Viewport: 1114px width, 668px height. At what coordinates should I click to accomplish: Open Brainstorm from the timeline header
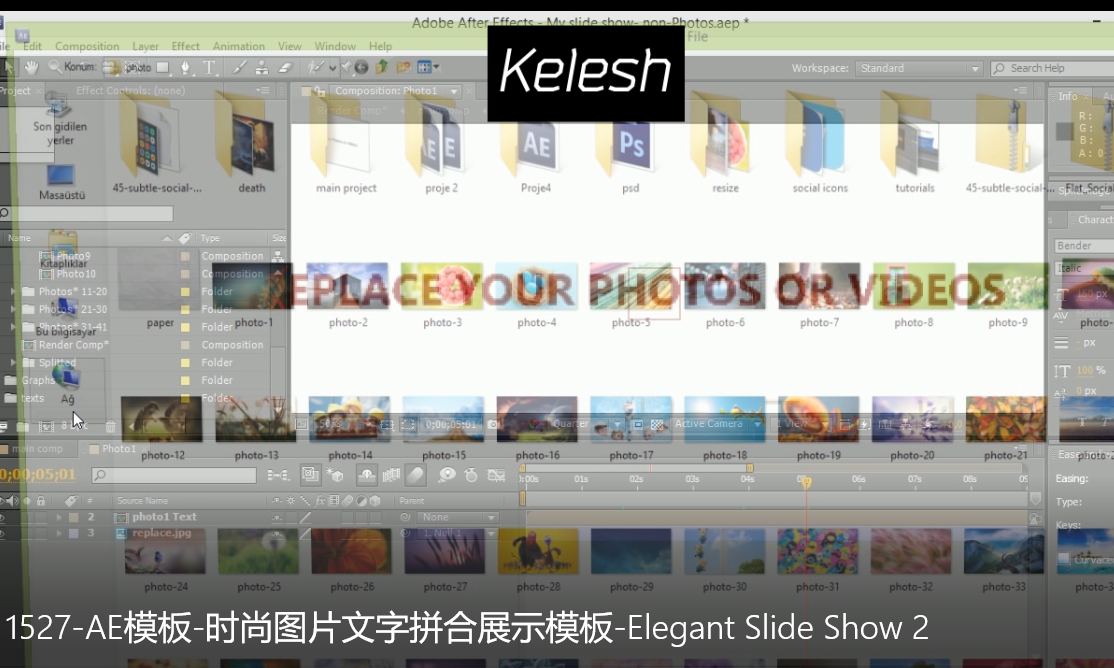(x=447, y=475)
